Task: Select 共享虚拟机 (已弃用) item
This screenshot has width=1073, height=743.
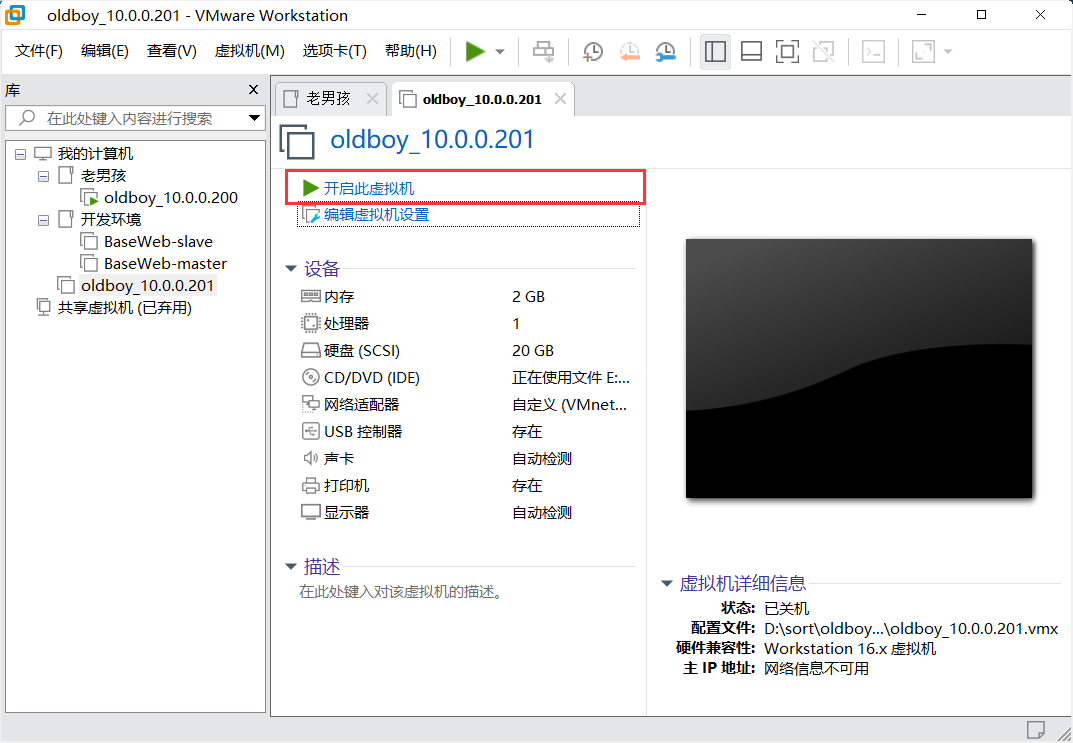Action: [125, 308]
